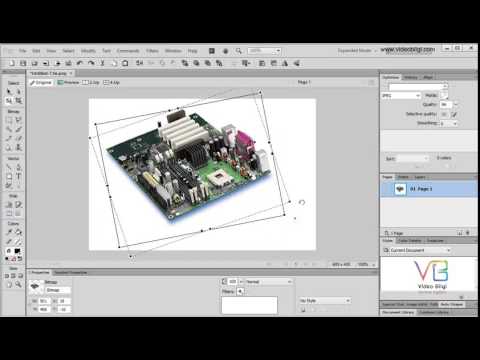Select the Zoom magnifier tool
Viewport: 480px width, 360px height.
(18, 284)
